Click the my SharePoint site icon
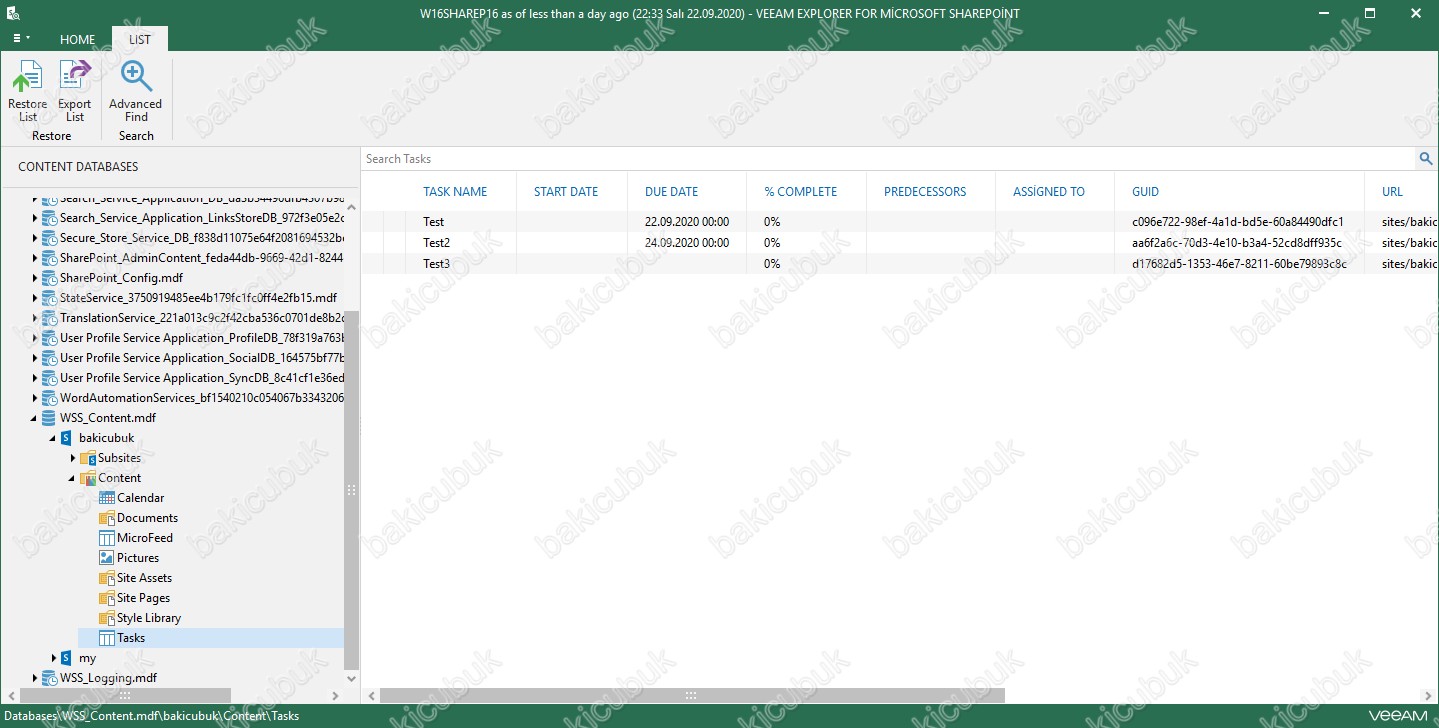 pyautogui.click(x=67, y=658)
